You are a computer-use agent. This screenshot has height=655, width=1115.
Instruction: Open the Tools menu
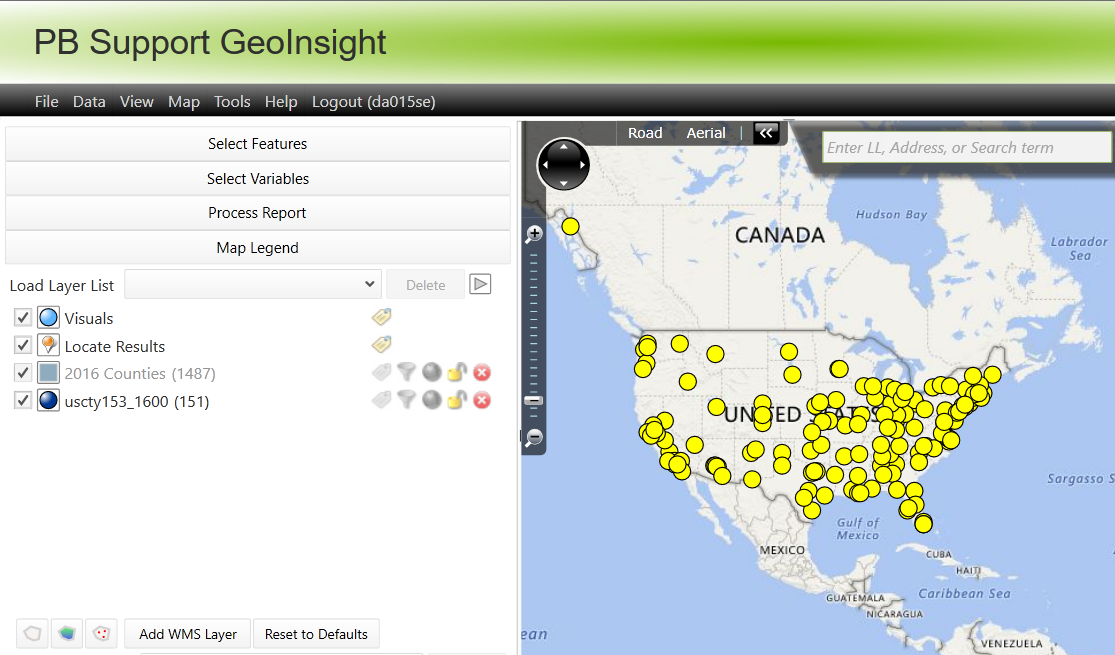(x=232, y=101)
